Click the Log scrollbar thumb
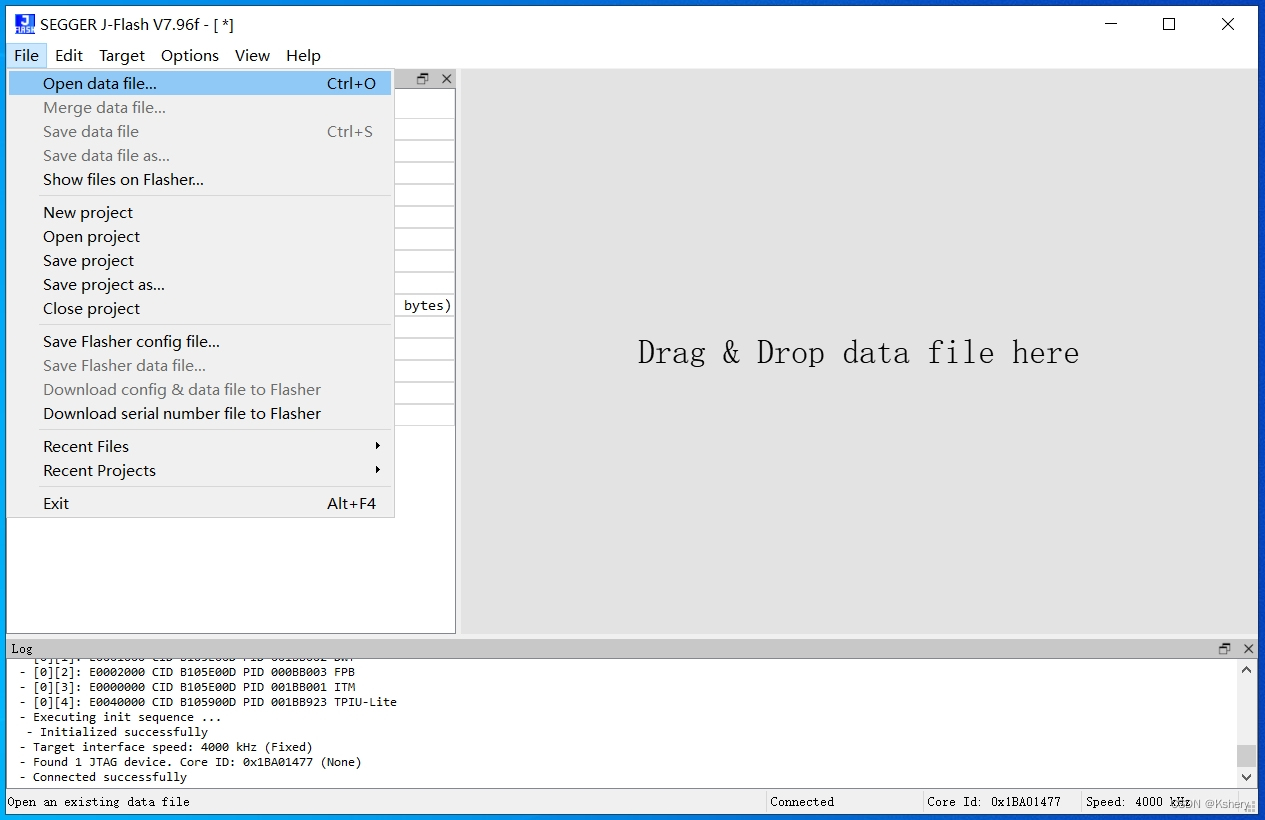The height and width of the screenshot is (820, 1265). pyautogui.click(x=1246, y=755)
